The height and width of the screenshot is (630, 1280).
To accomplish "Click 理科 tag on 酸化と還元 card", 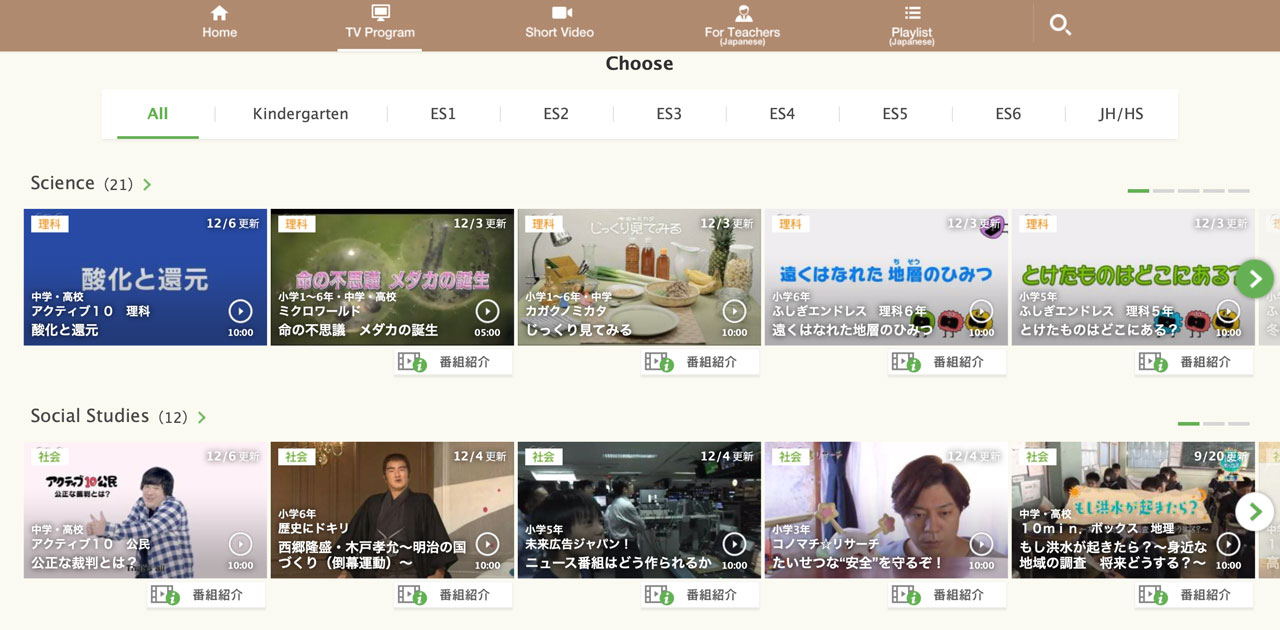I will pyautogui.click(x=49, y=224).
